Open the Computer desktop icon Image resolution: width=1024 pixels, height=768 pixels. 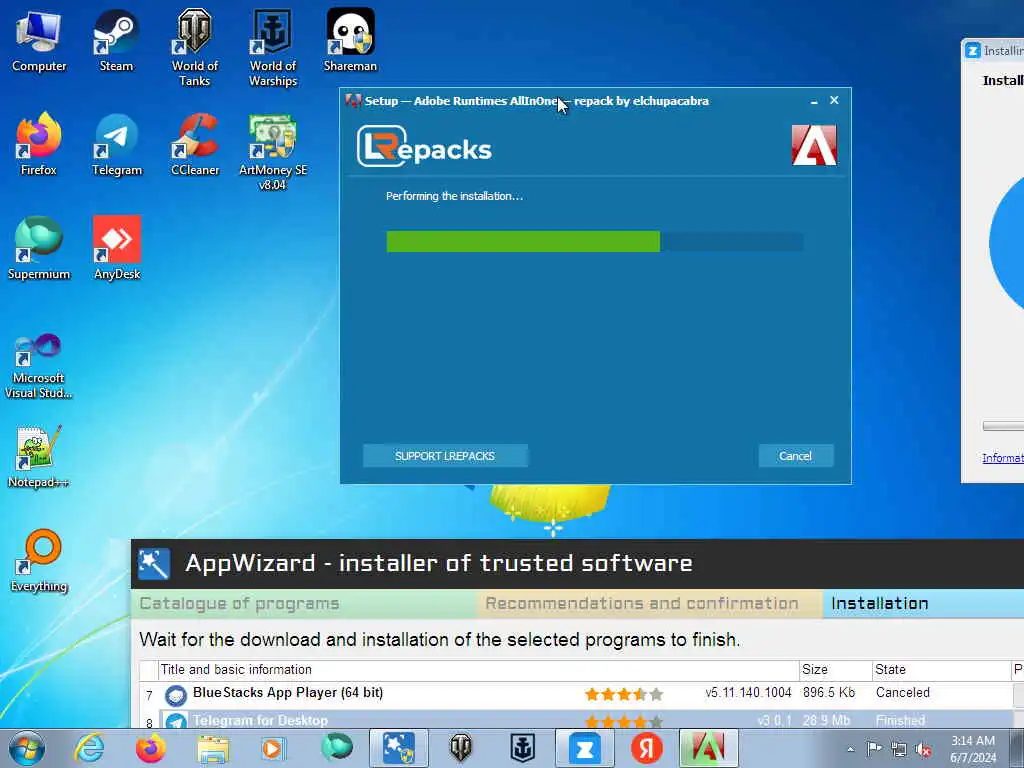click(39, 41)
